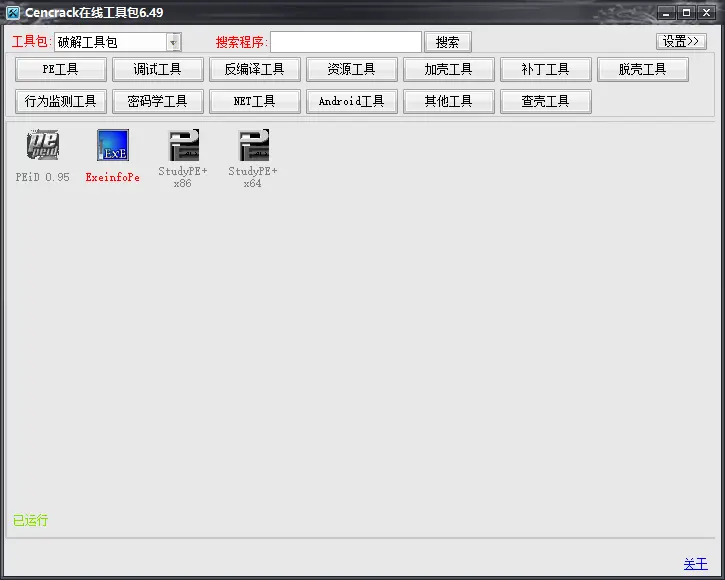Click the 搜索 button
This screenshot has height=580, width=725.
[448, 42]
